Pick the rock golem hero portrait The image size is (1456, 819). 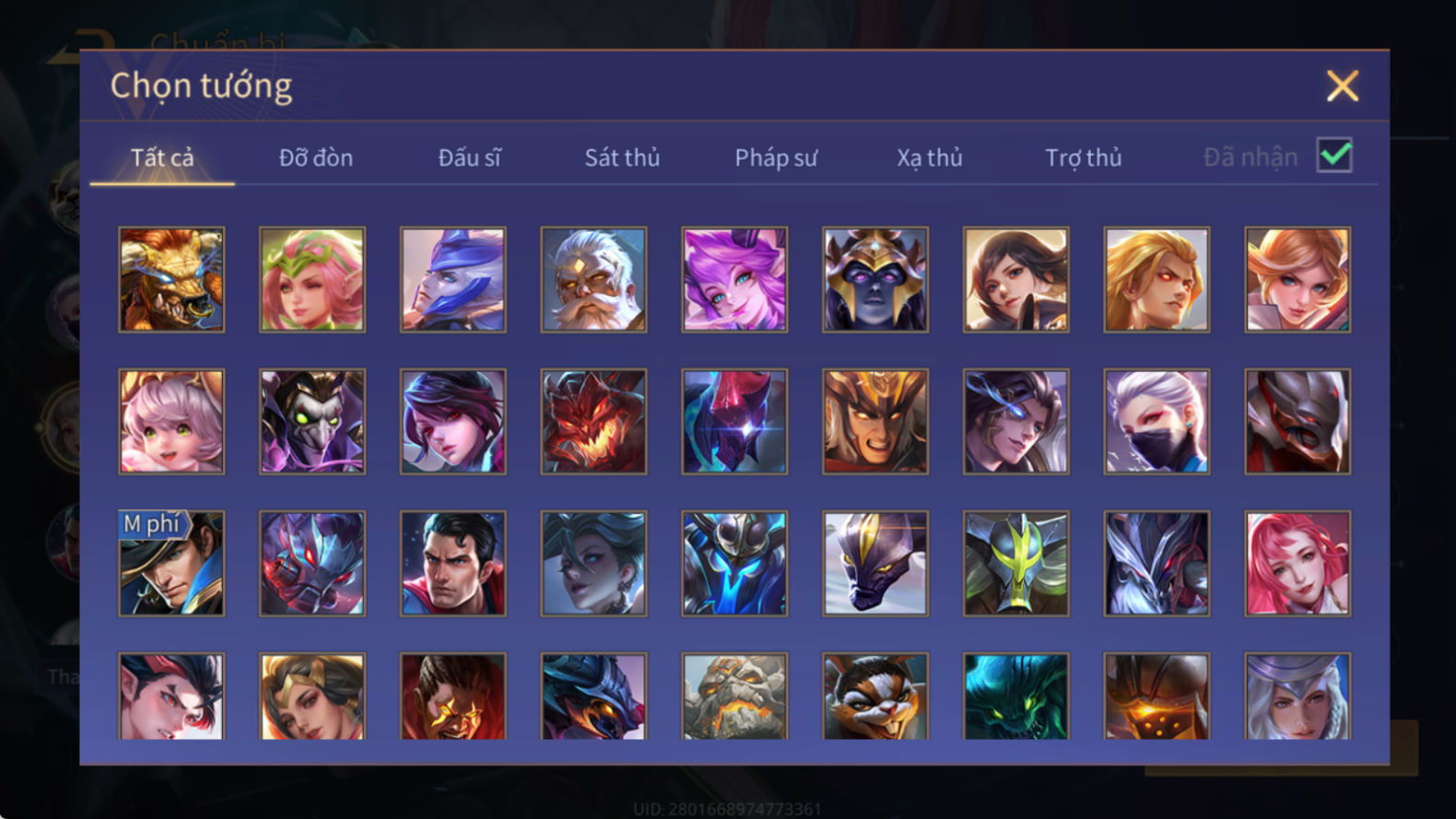734,696
